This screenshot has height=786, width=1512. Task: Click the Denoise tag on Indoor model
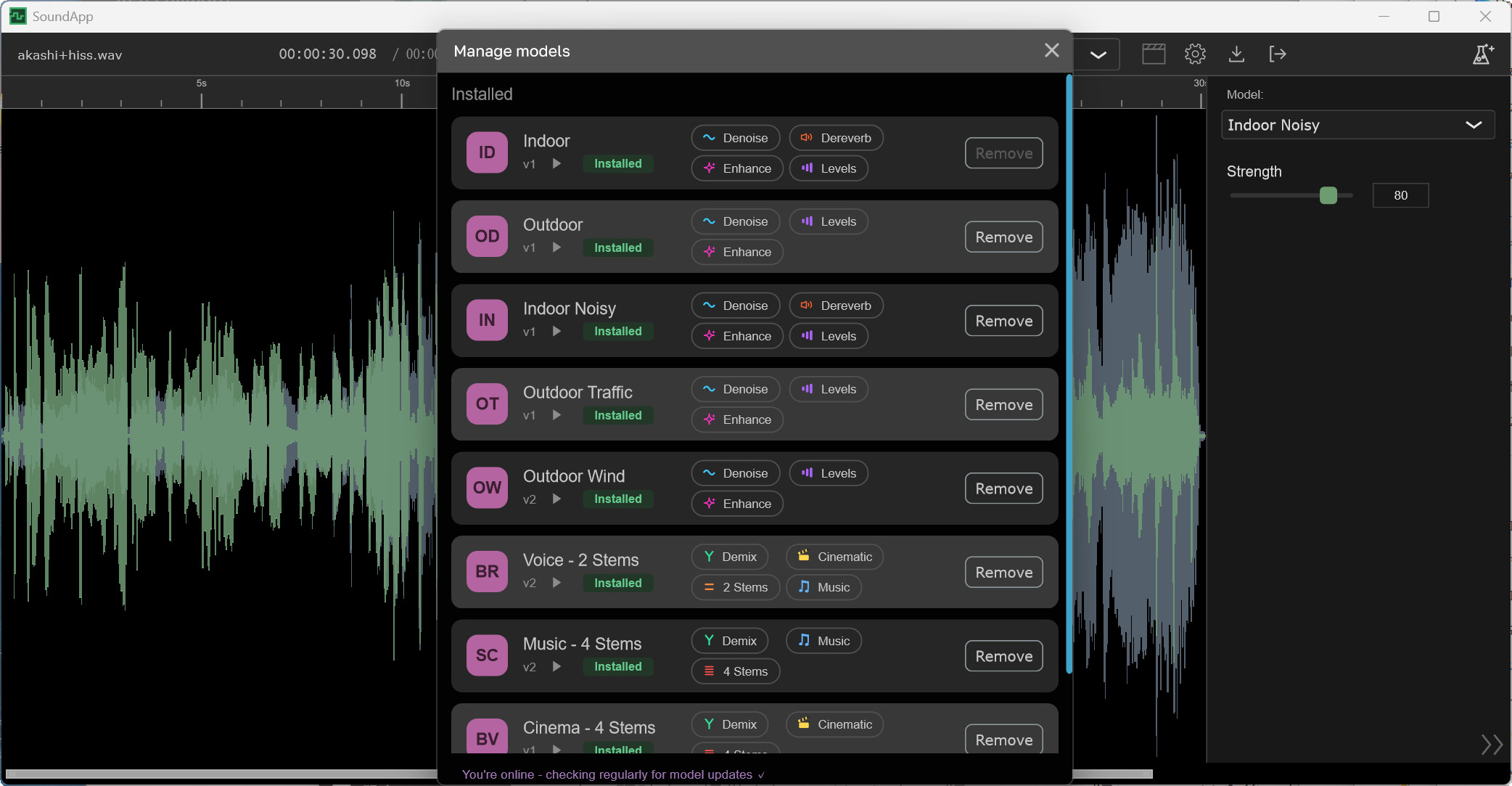click(x=735, y=138)
